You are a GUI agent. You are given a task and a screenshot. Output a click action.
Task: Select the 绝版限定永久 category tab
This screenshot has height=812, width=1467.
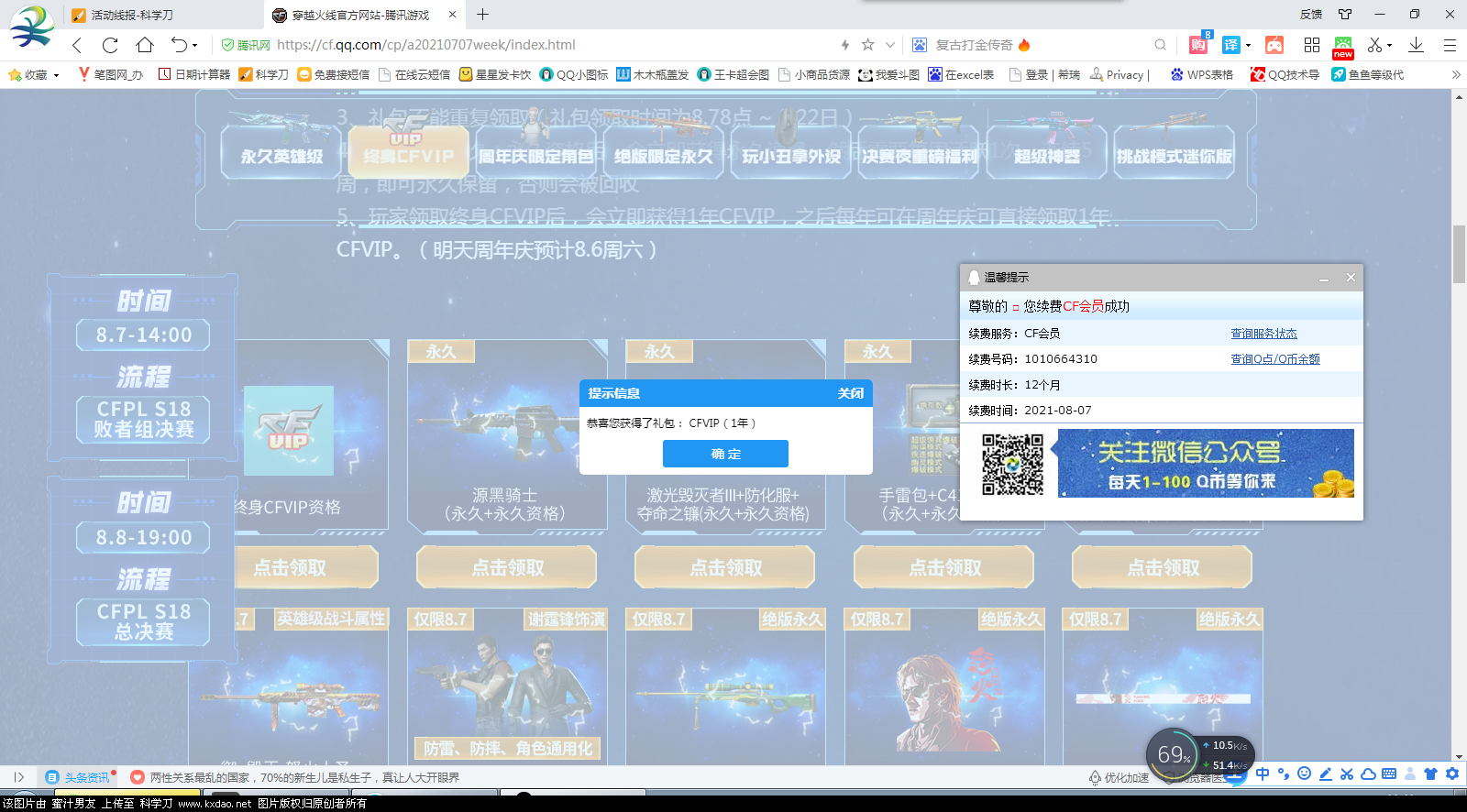(x=664, y=151)
